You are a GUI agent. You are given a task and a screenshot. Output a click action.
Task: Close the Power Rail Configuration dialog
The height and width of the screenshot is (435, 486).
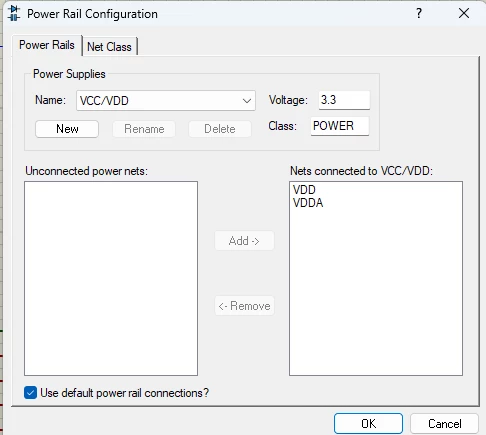click(464, 13)
